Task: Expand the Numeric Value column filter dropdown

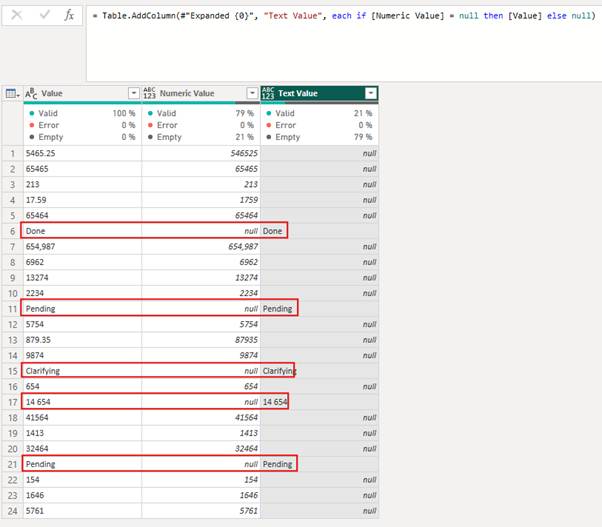Action: click(250, 93)
